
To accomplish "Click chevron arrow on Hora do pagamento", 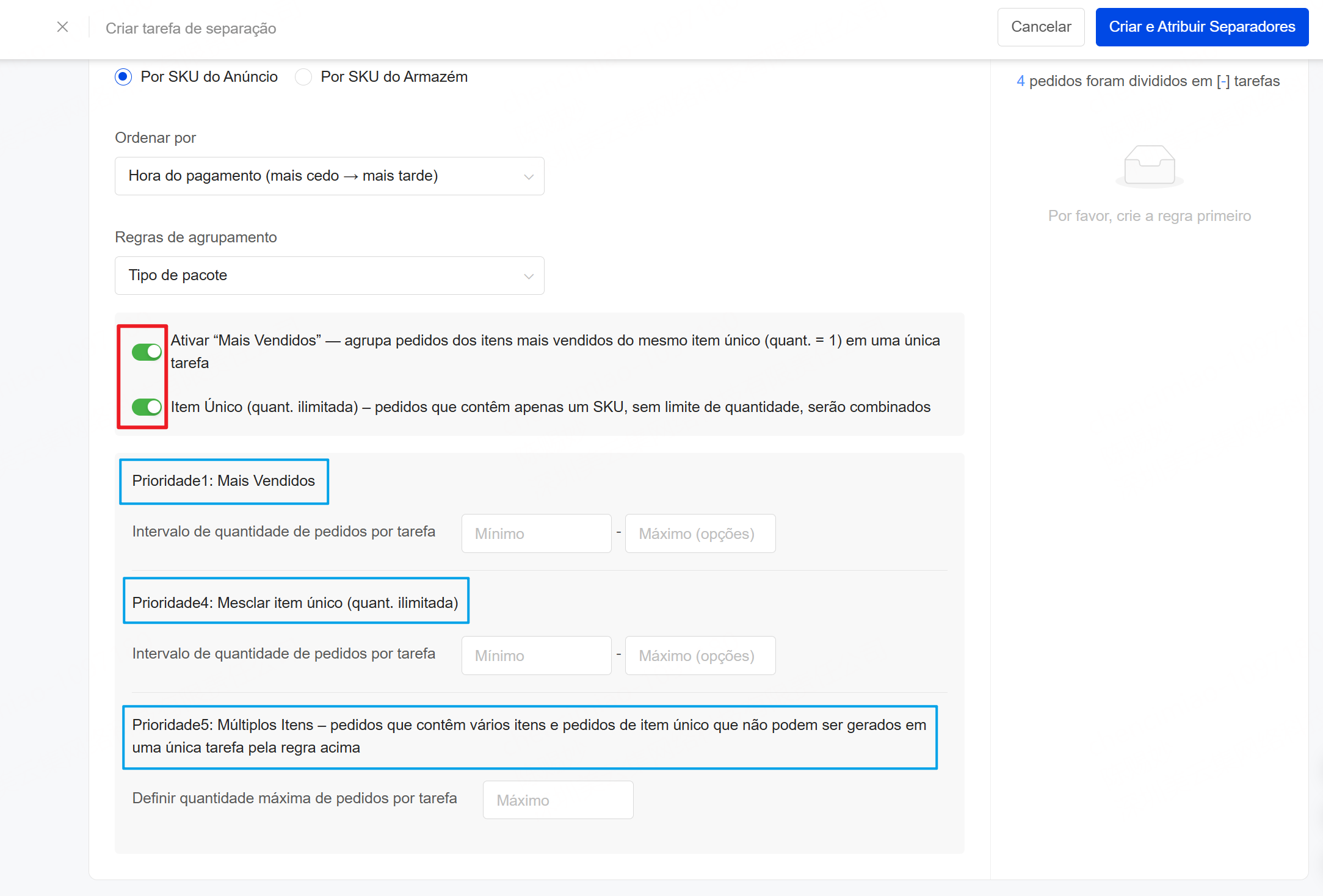I will (x=529, y=176).
